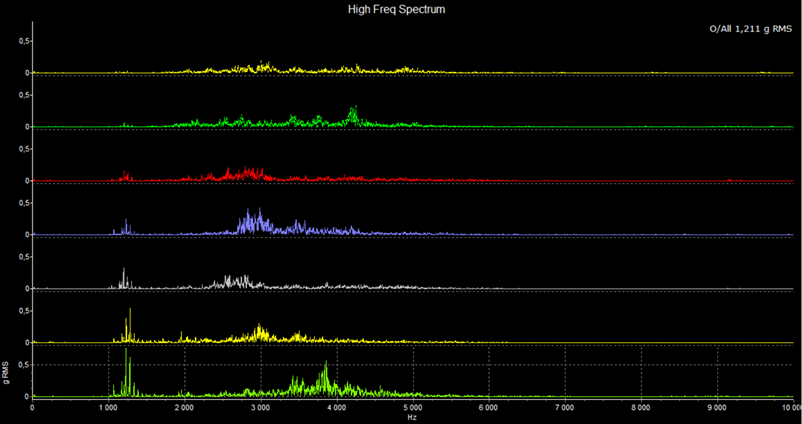Screen dimensions: 802x424
Task: Click the dark green trace peak near 4 200 Hz
Action: pos(352,115)
